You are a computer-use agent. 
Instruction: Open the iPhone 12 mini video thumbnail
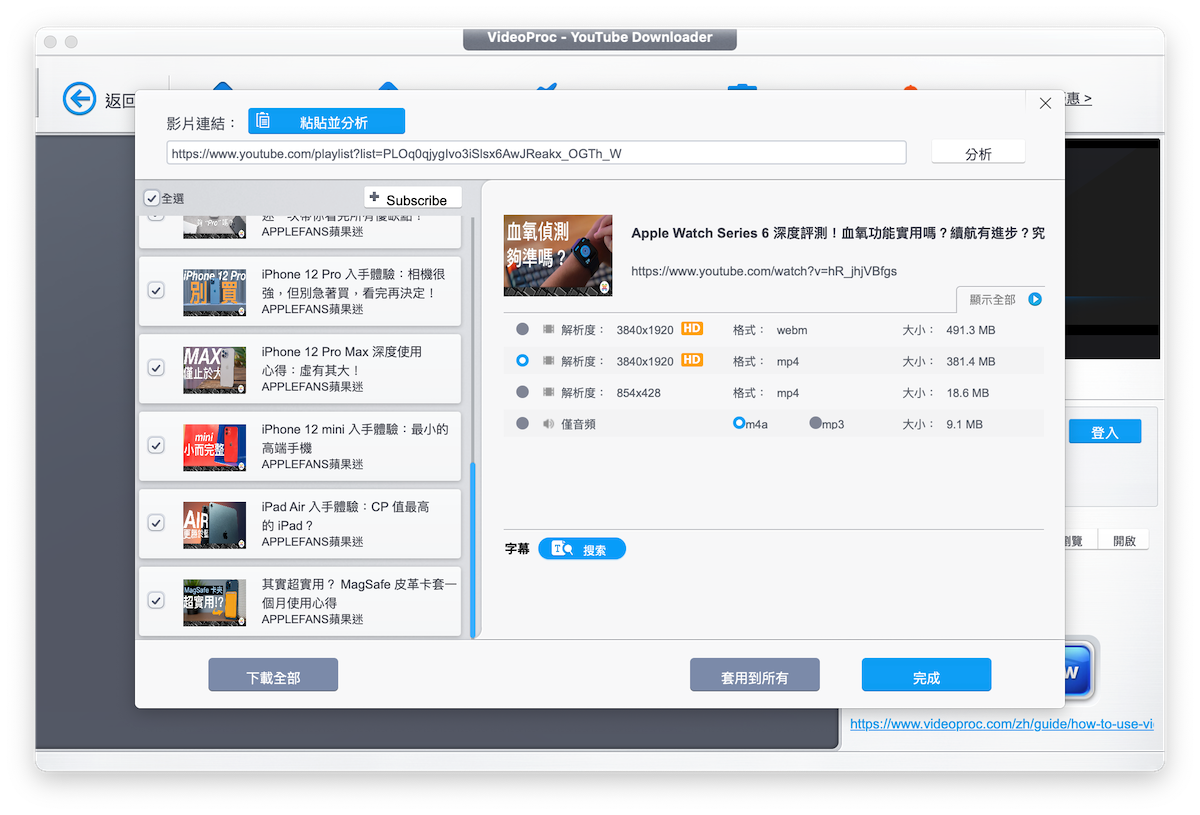pos(215,447)
